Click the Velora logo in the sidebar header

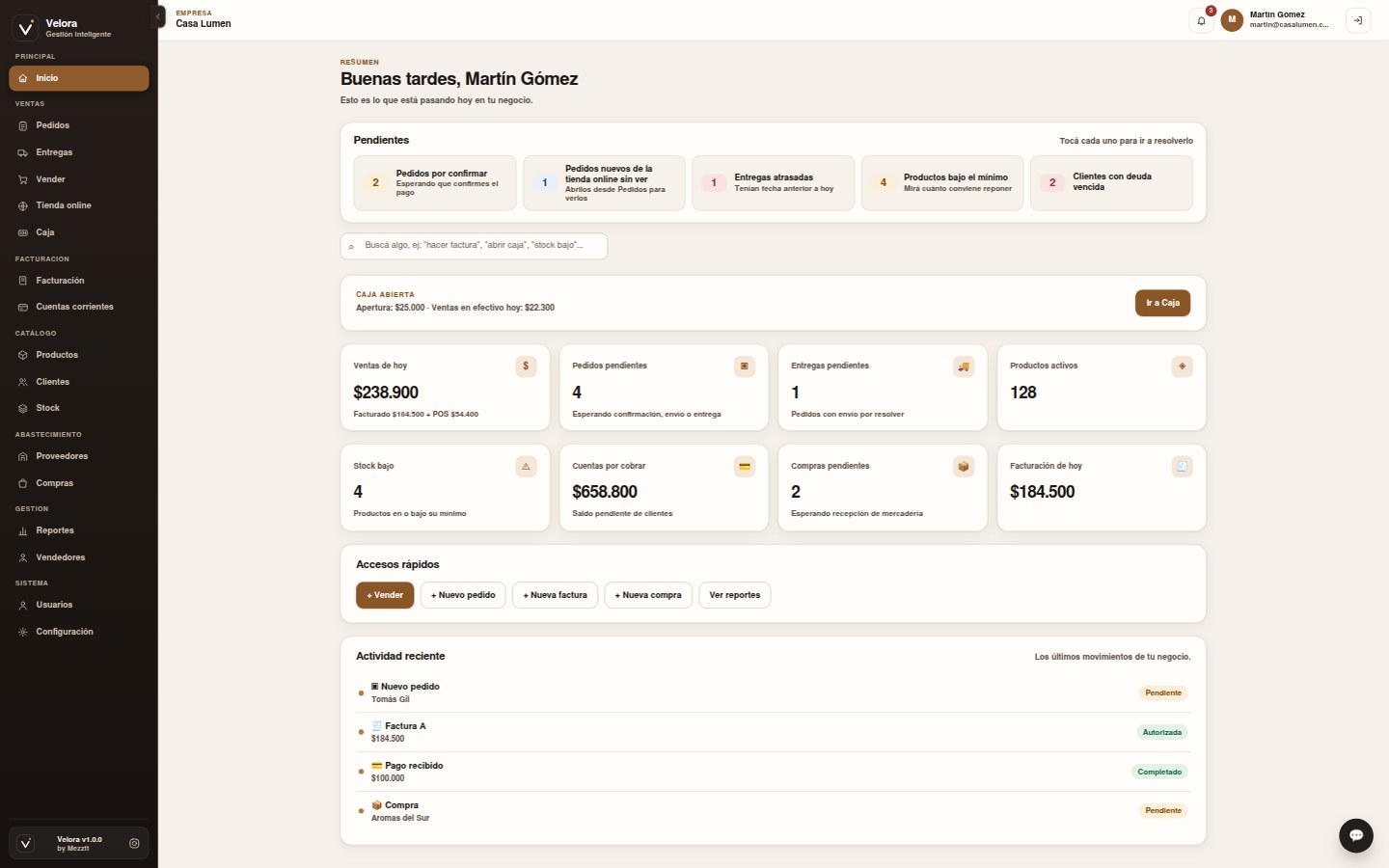click(x=26, y=28)
